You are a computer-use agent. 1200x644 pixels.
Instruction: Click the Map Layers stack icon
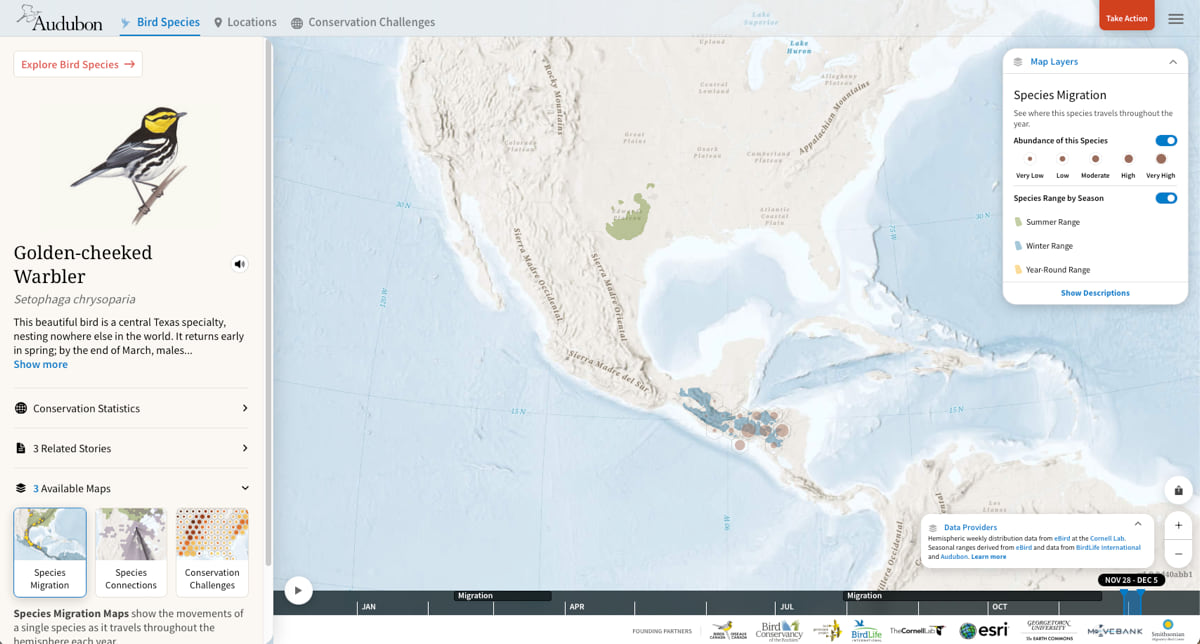click(x=1018, y=62)
